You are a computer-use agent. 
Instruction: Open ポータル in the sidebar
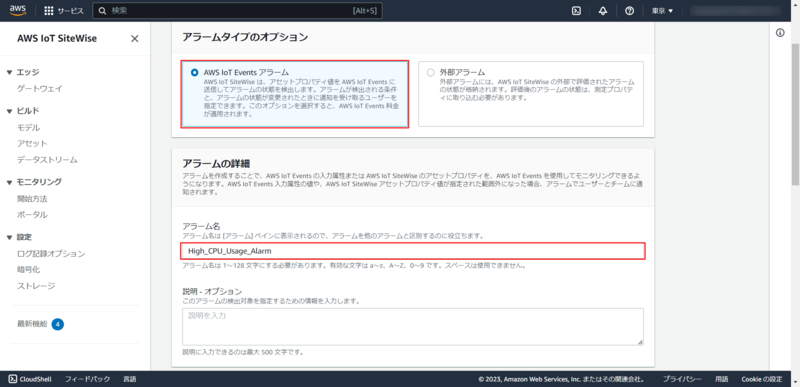pos(32,215)
